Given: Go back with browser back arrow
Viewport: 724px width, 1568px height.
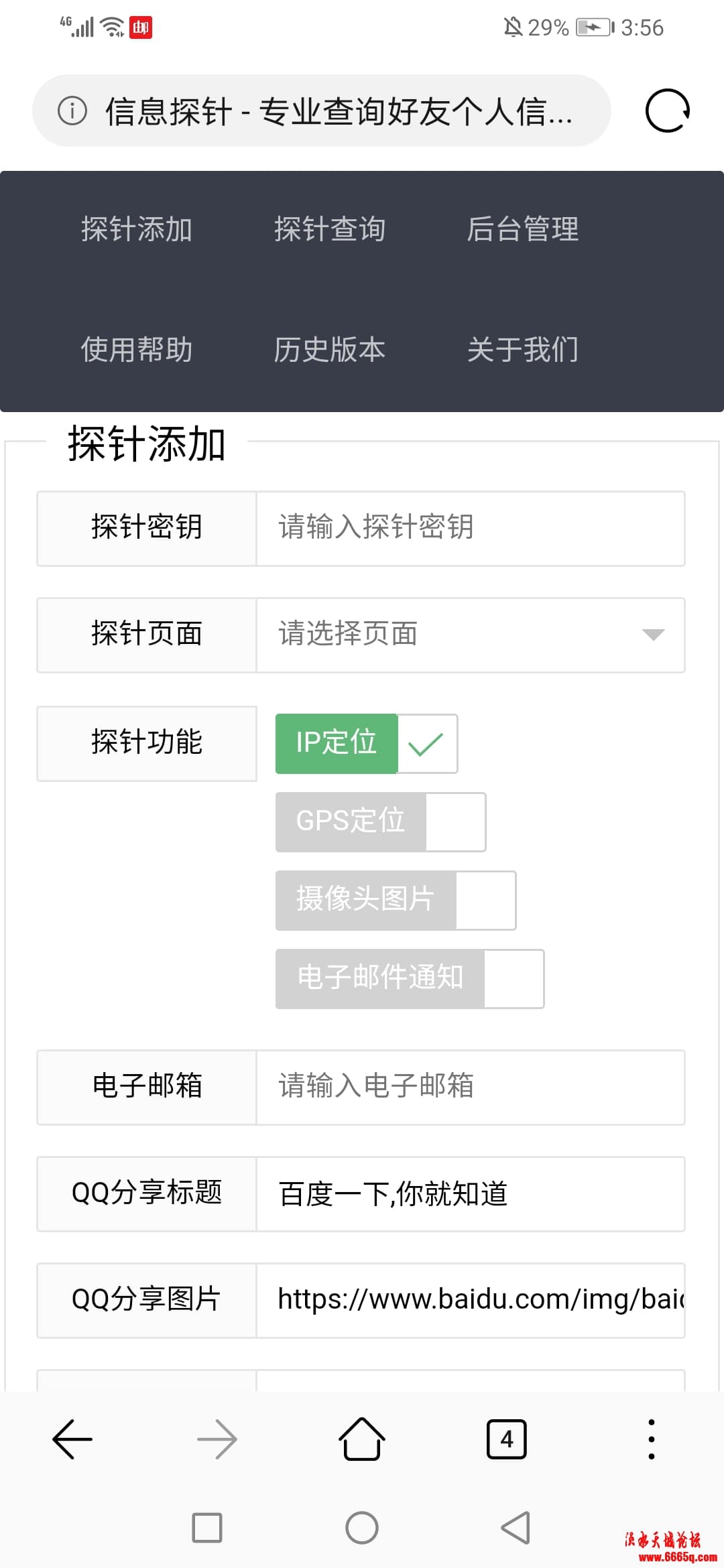Looking at the screenshot, I should [x=72, y=1439].
